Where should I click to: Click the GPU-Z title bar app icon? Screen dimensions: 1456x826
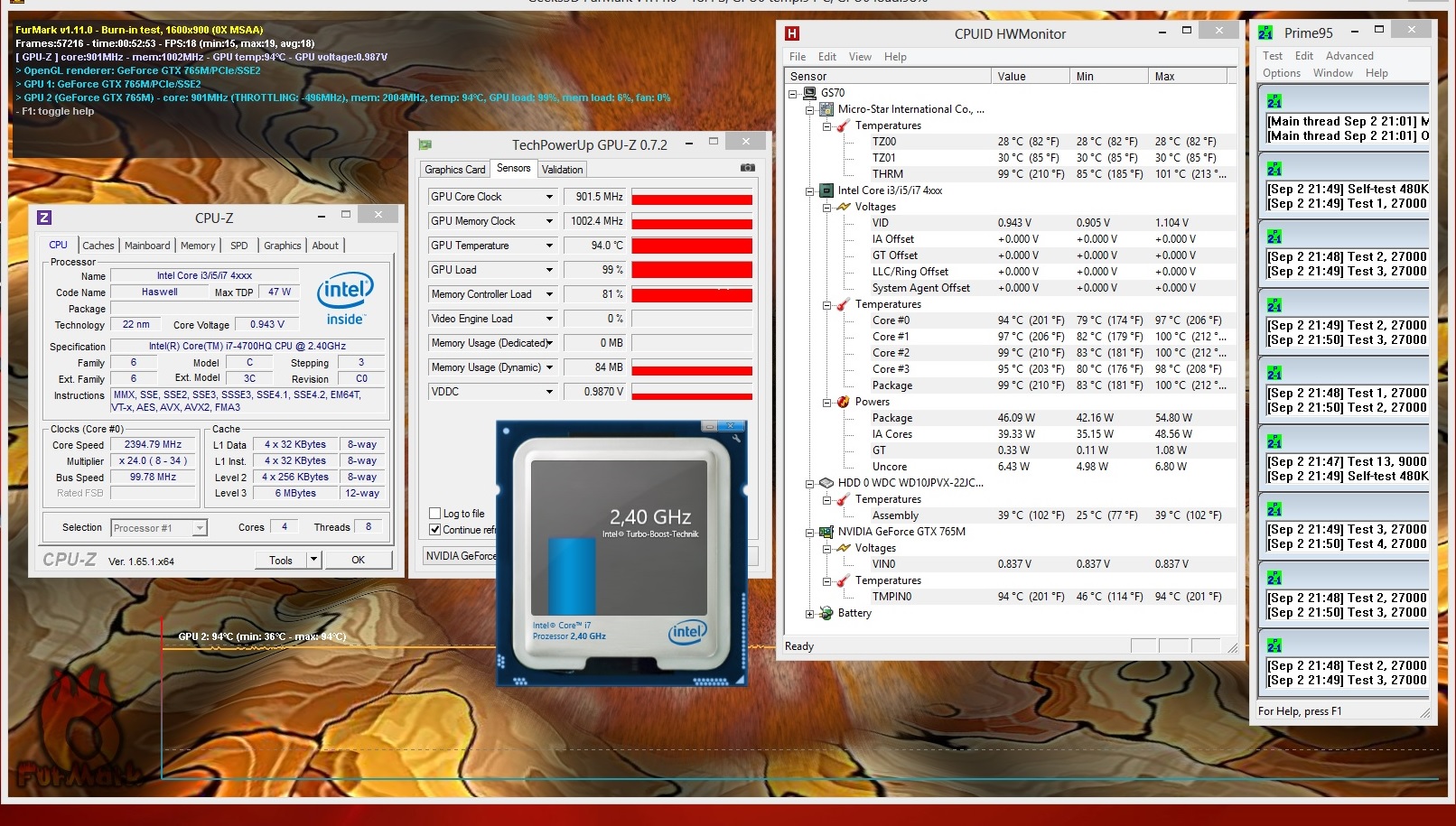[x=425, y=144]
